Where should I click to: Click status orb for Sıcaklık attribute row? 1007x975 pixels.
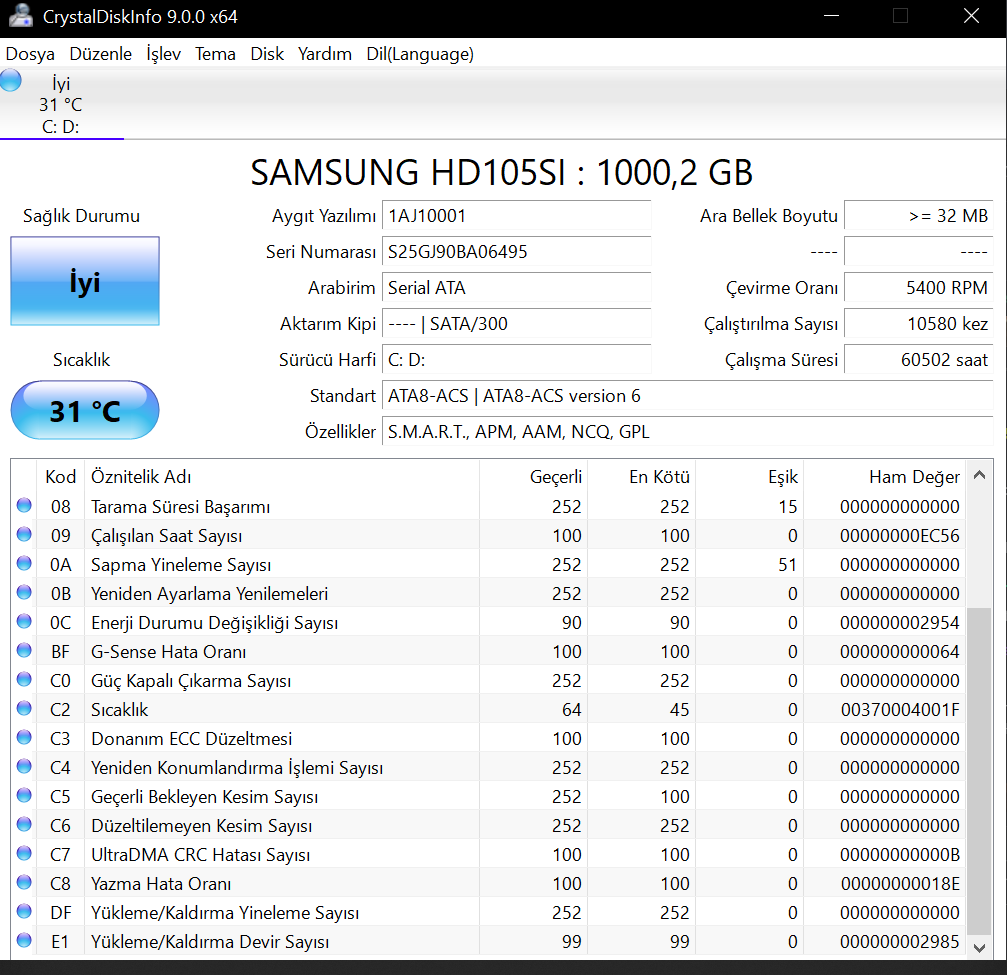(x=24, y=709)
